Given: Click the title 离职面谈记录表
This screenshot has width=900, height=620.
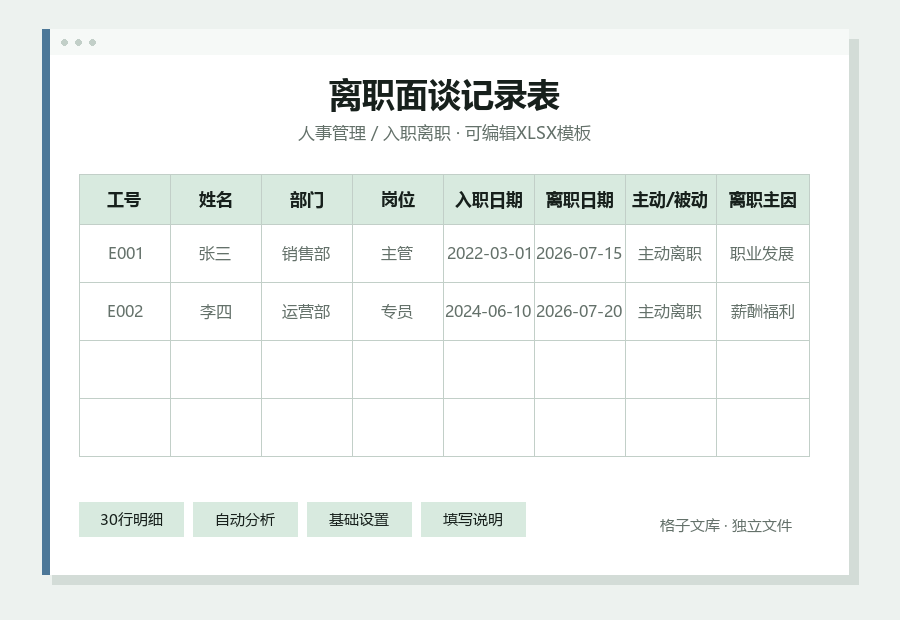Looking at the screenshot, I should [x=444, y=96].
